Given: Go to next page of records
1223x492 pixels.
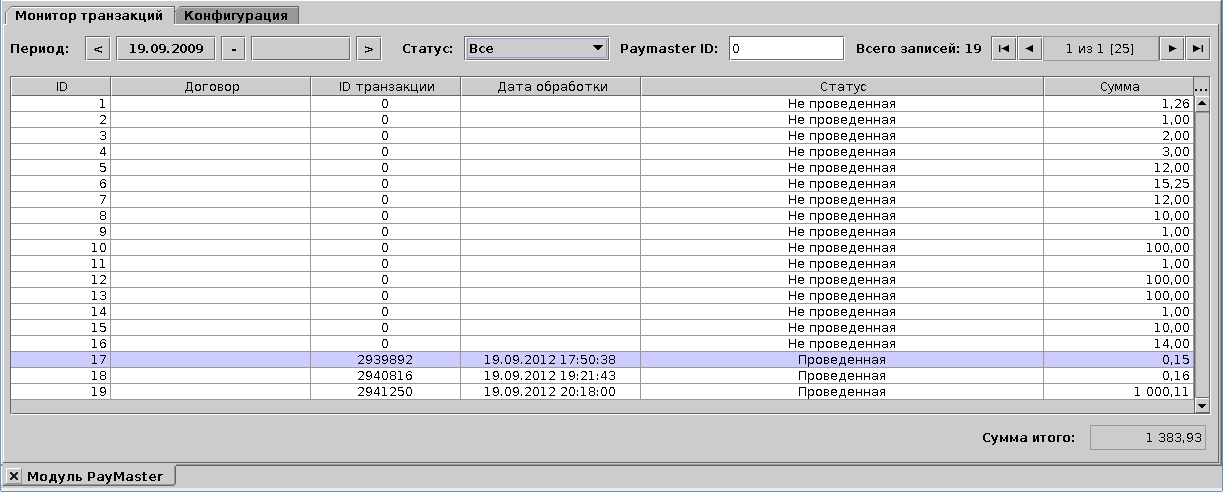Looking at the screenshot, I should 1171,48.
